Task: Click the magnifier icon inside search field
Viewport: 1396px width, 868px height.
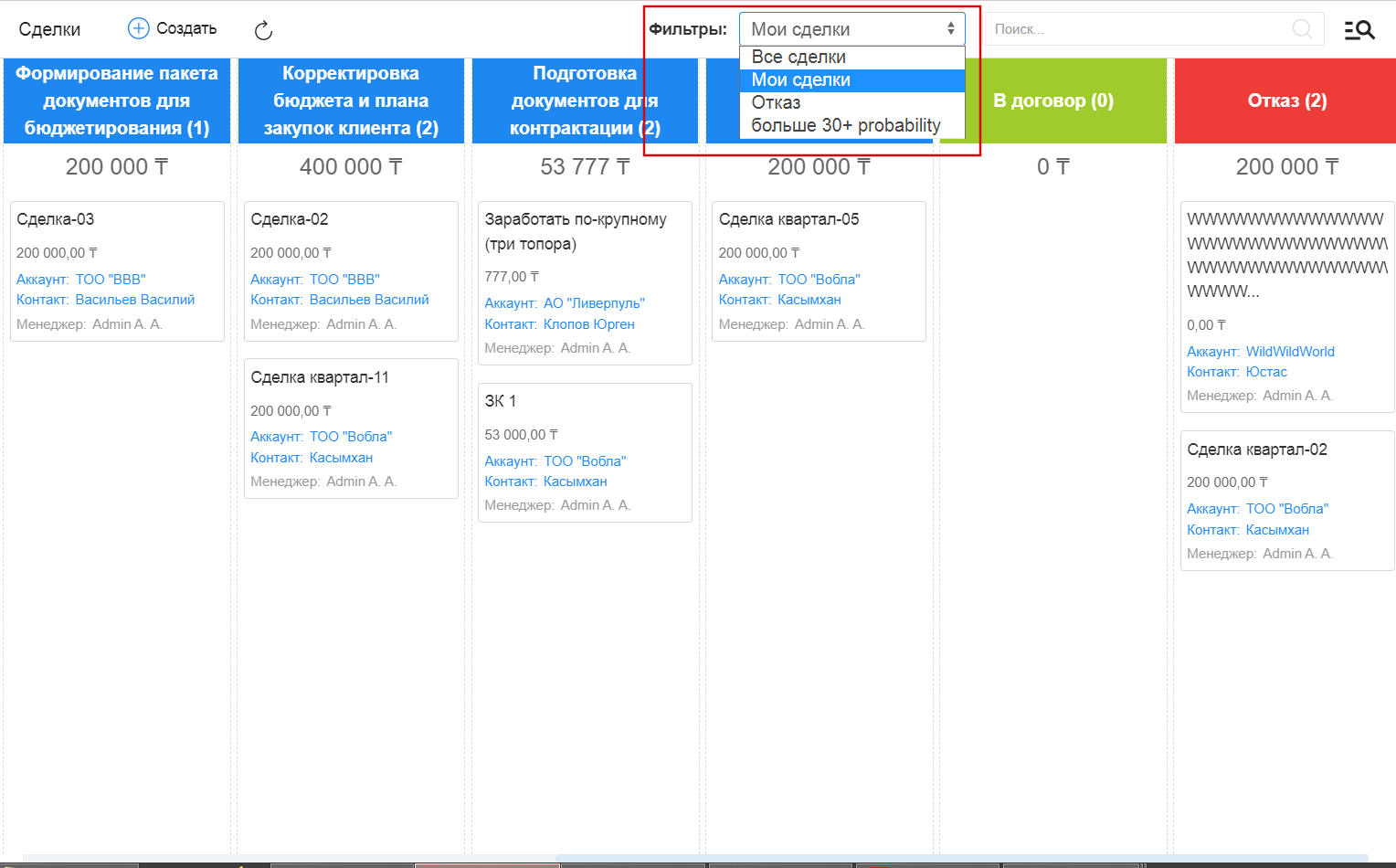Action: click(1302, 29)
